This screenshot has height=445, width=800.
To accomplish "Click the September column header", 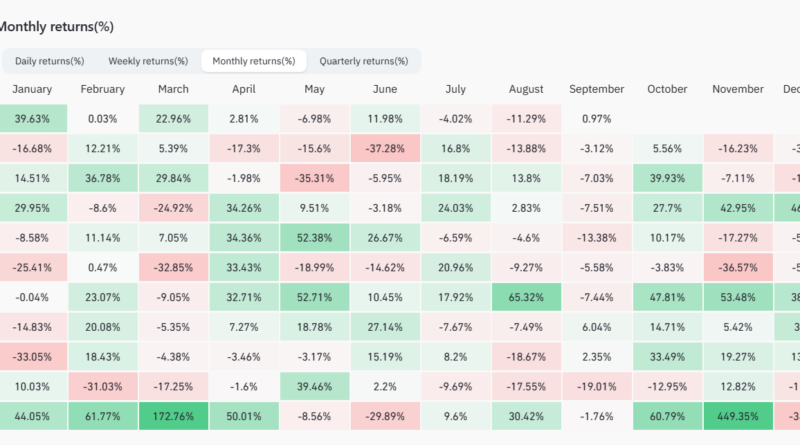I will (x=596, y=90).
